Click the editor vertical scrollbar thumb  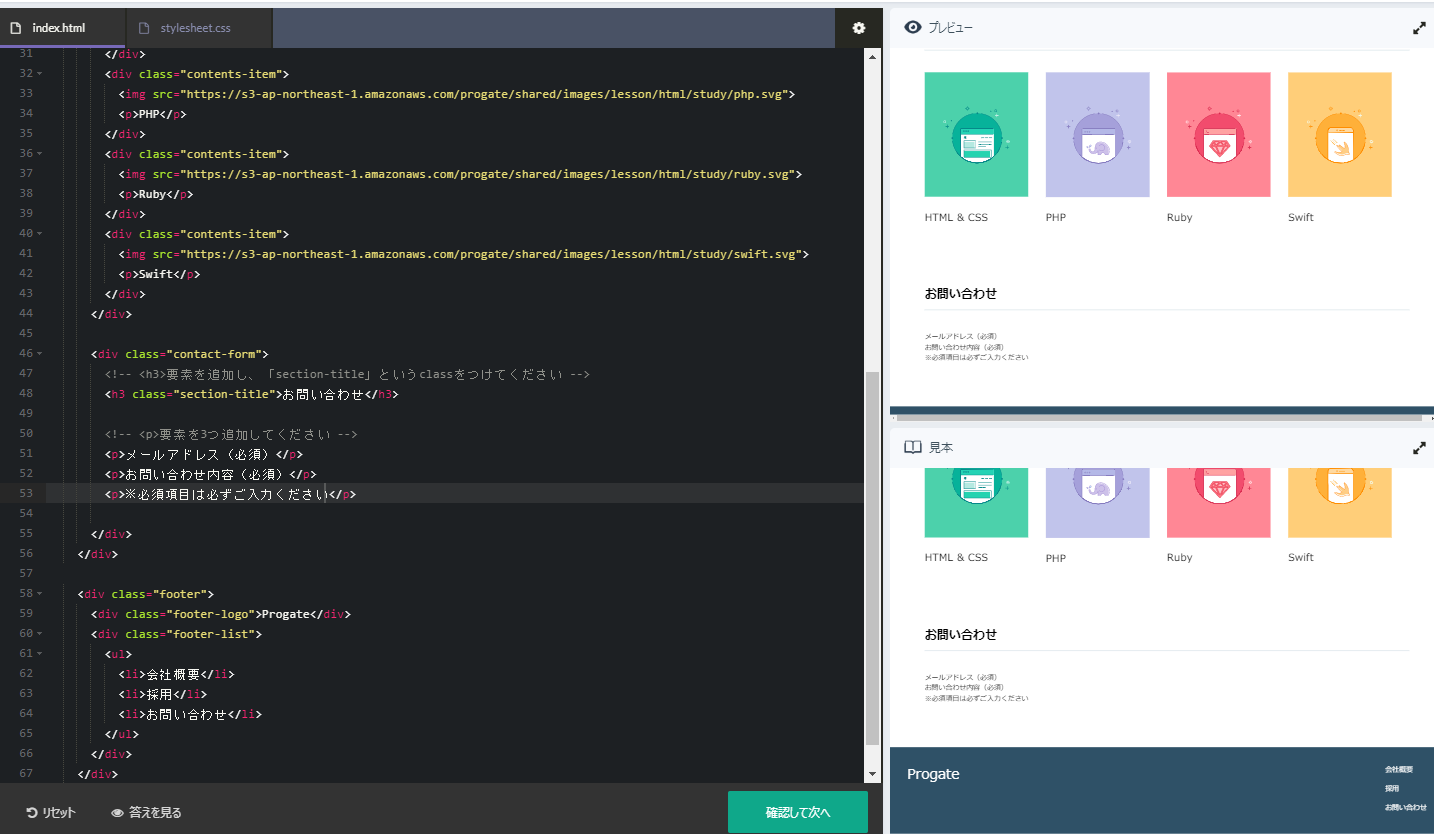point(873,557)
